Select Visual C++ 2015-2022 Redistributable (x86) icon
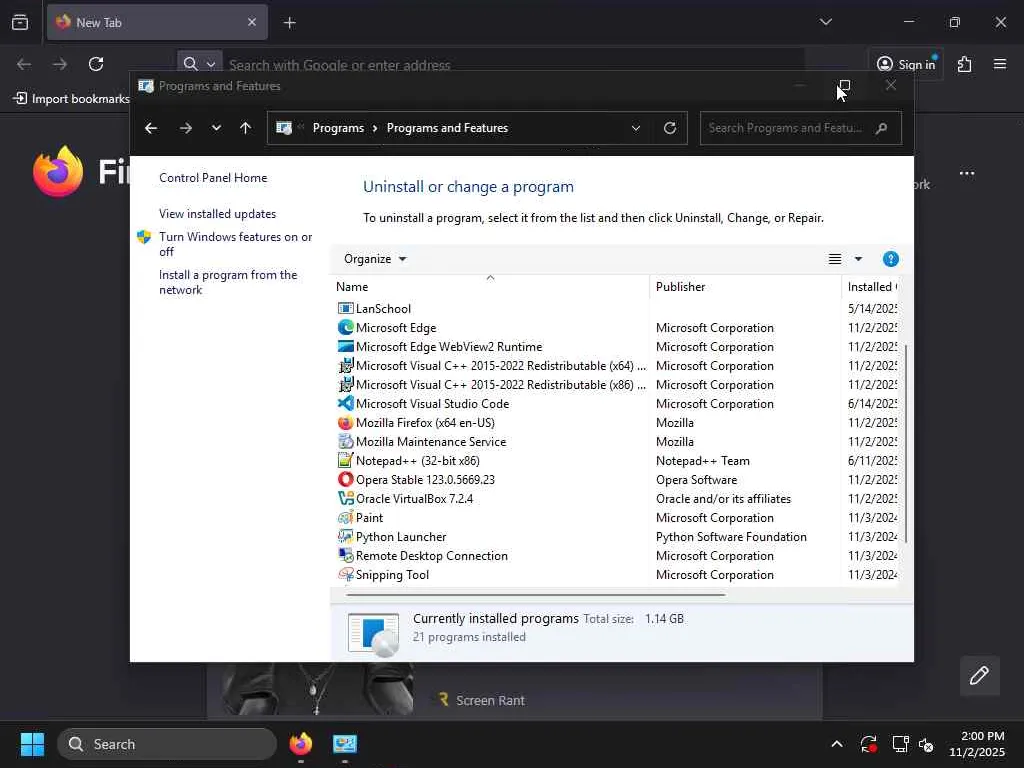 point(345,384)
